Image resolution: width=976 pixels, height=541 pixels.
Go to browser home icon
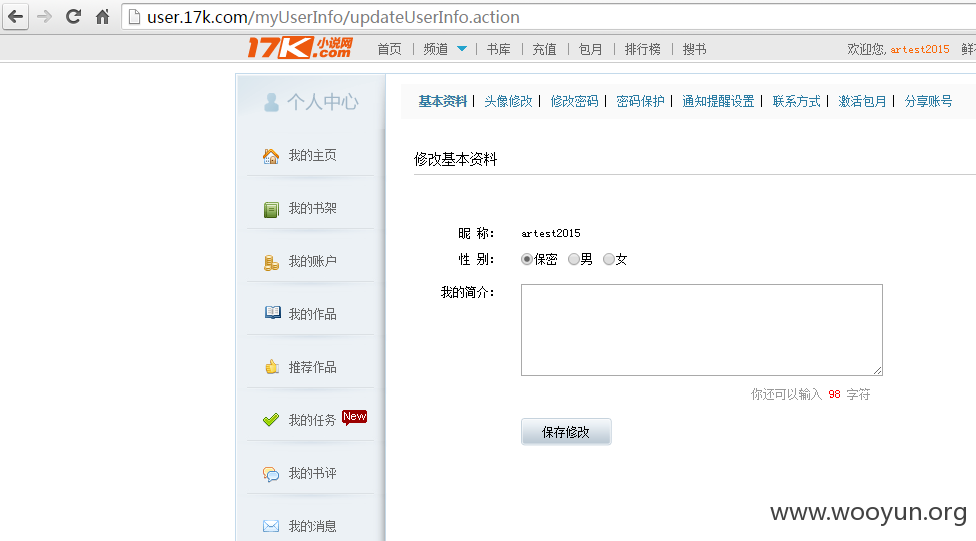pos(103,17)
